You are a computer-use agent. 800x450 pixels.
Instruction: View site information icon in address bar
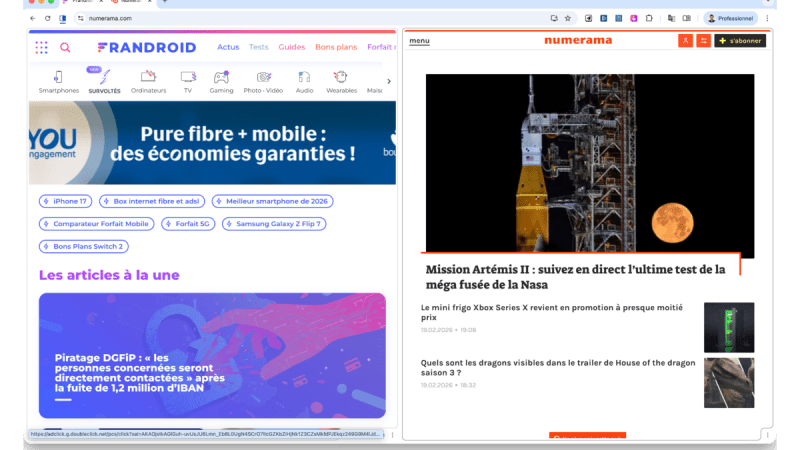tap(81, 18)
